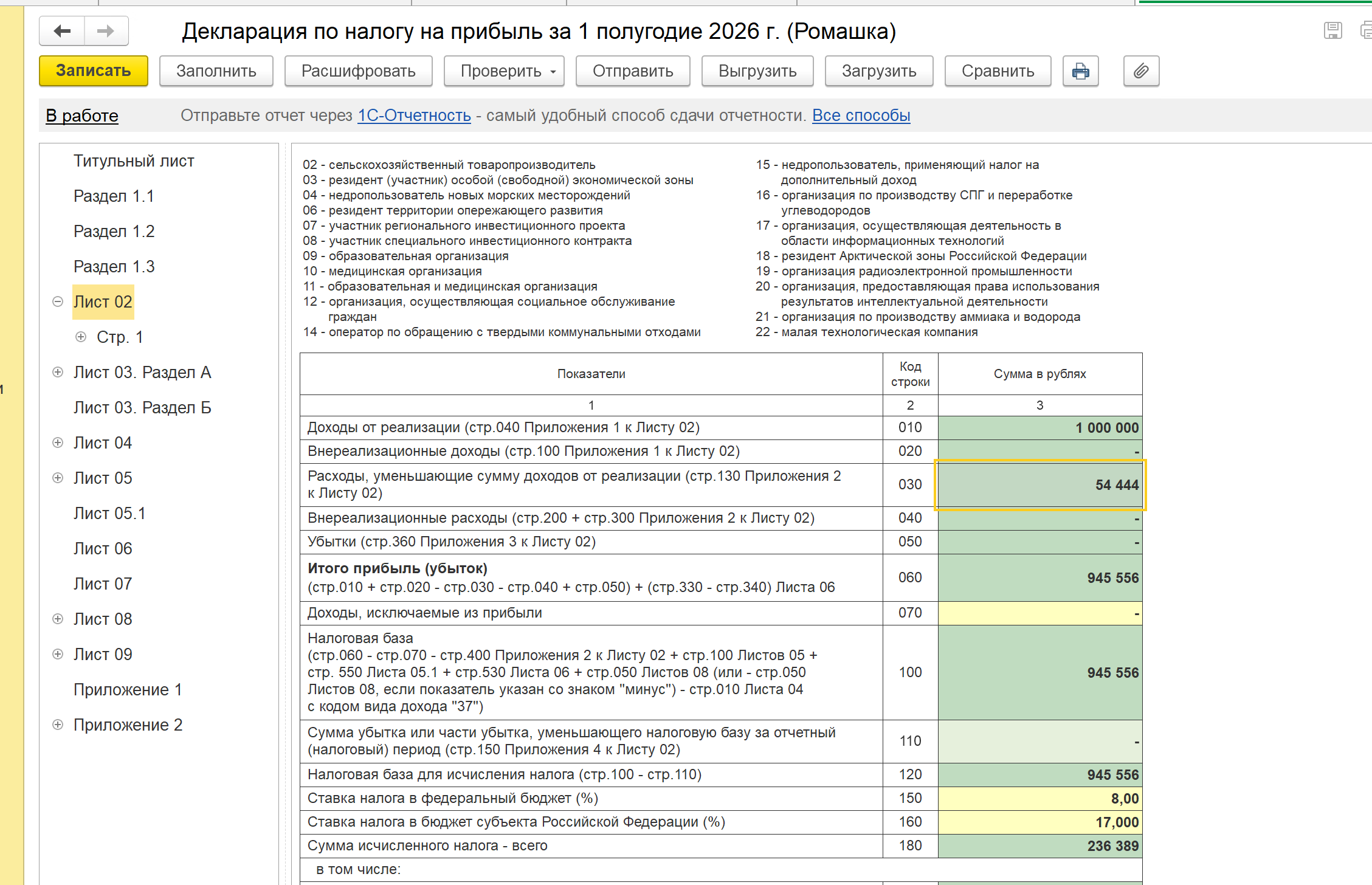1372x885 pixels.
Task: Click the 'Итого прибыль (убыток)' row label
Action: 398,569
